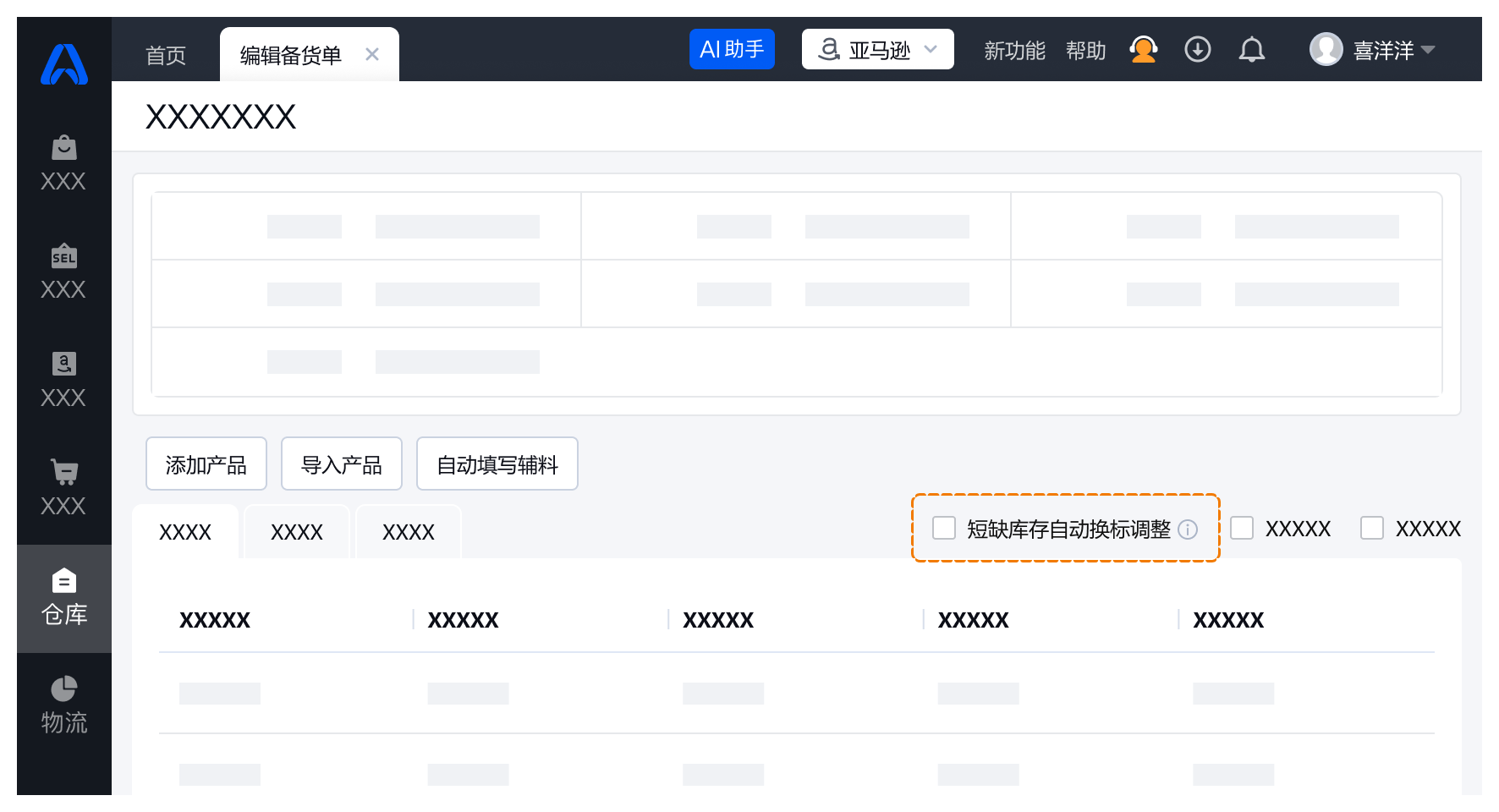This screenshot has height=812, width=1499.
Task: Open the 仓库 warehouse sidebar section
Action: [64, 598]
